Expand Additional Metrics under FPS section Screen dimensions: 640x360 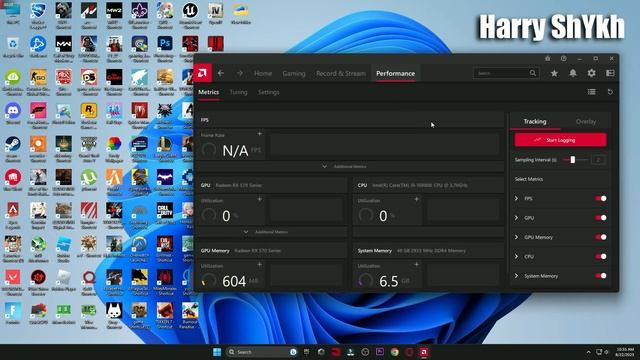click(350, 167)
